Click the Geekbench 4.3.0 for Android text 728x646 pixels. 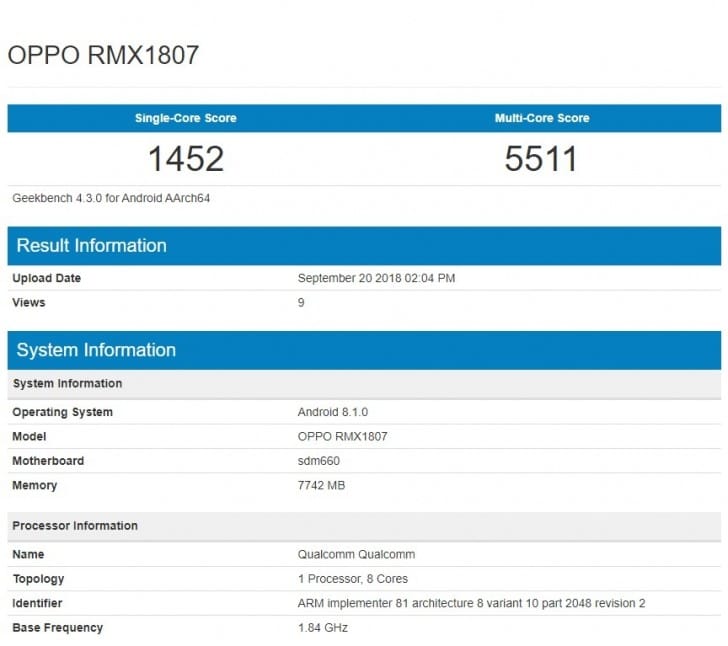[111, 198]
